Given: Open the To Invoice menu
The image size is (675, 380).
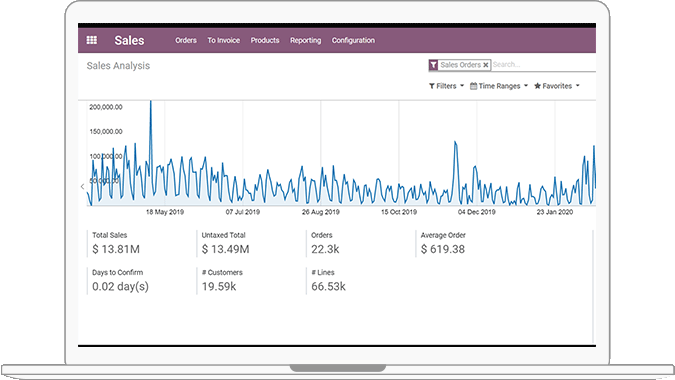Looking at the screenshot, I should coord(223,40).
